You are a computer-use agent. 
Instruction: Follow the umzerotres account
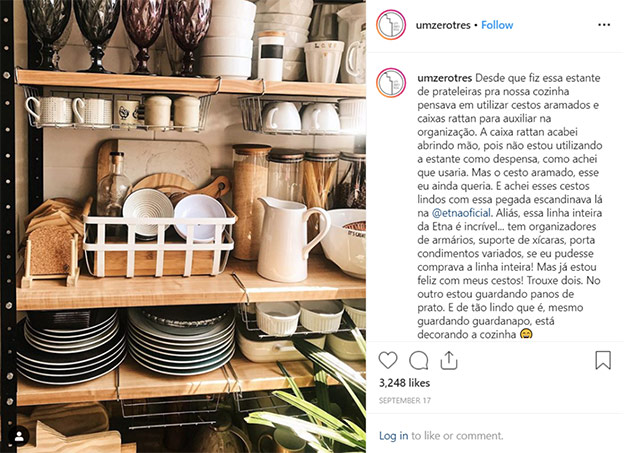[497, 25]
